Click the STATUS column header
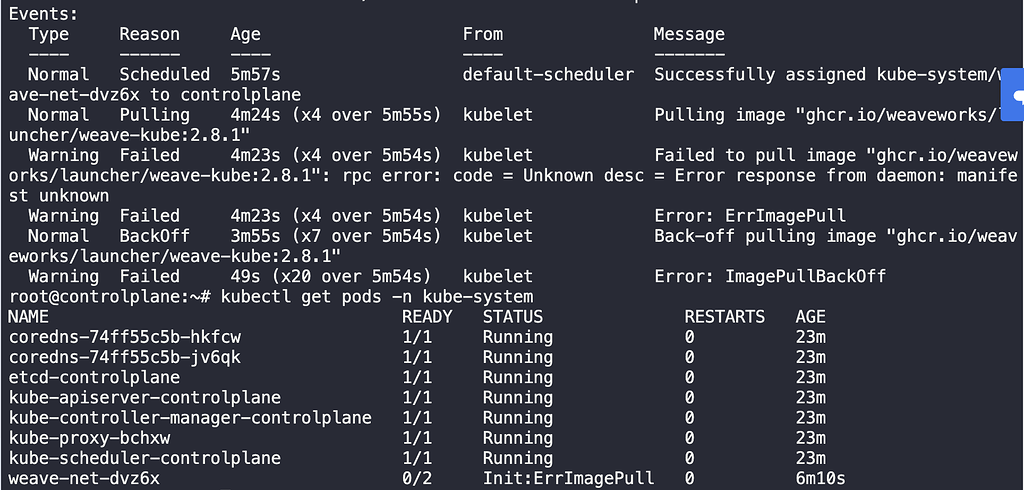 pos(512,317)
